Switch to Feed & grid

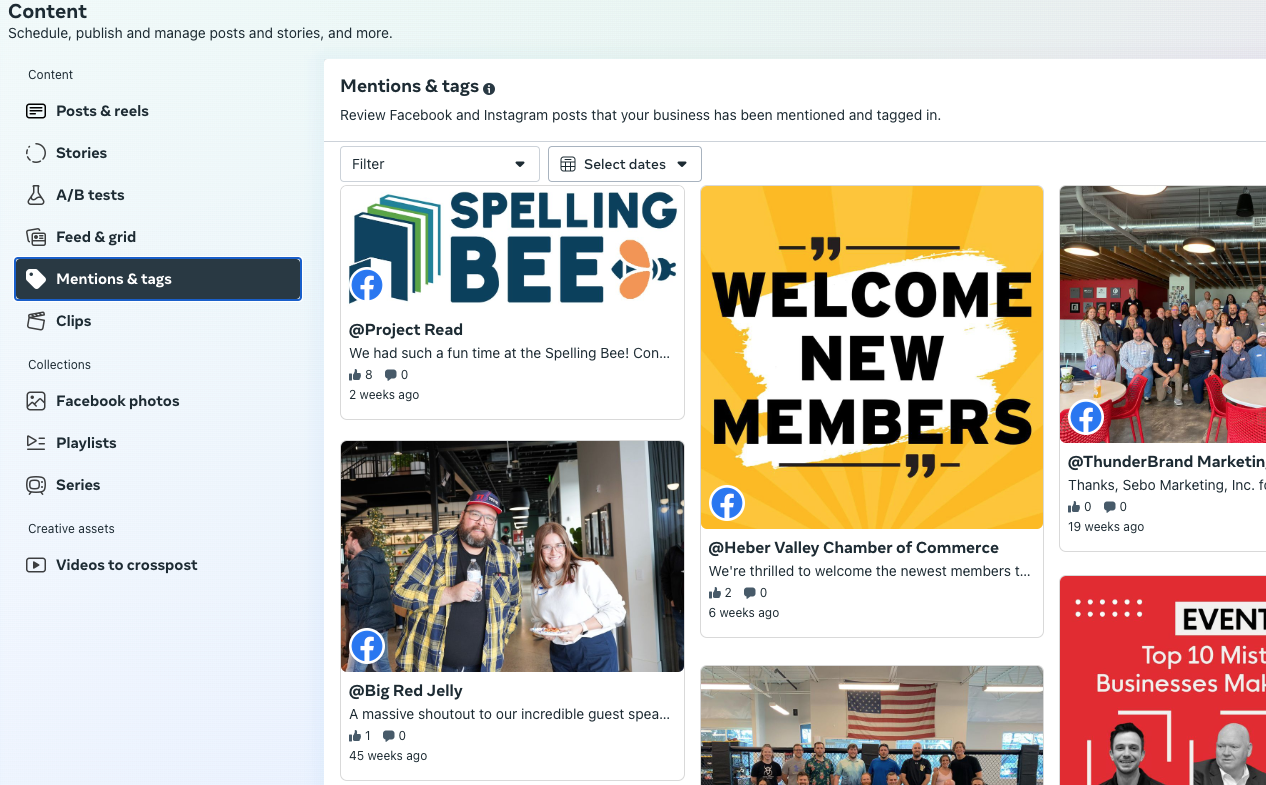(158, 237)
